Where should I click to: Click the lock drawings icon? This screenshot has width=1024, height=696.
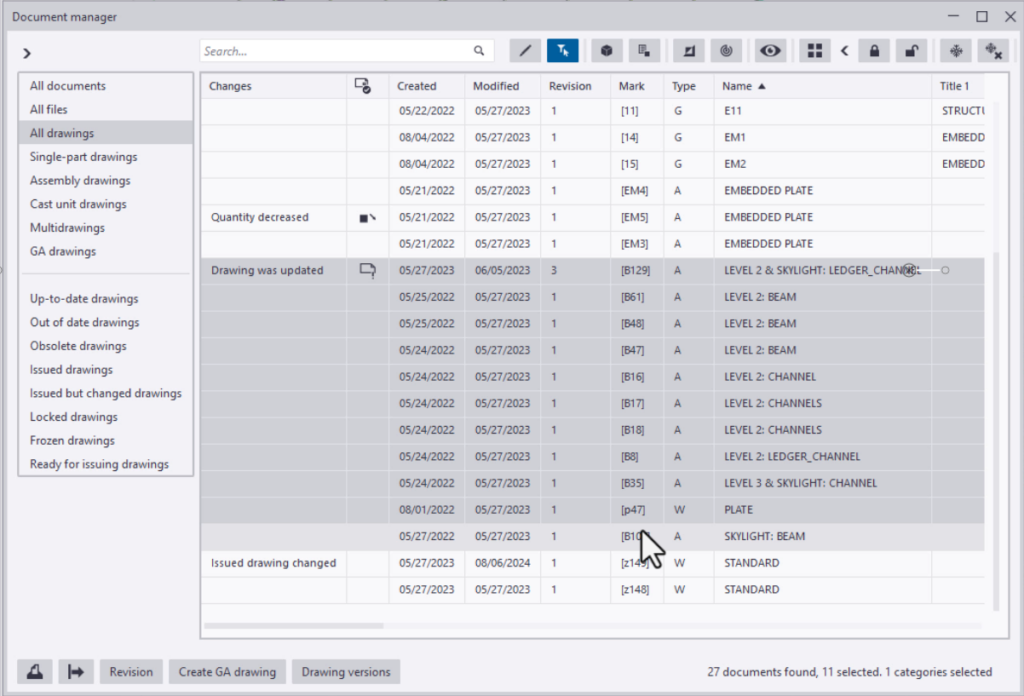874,50
